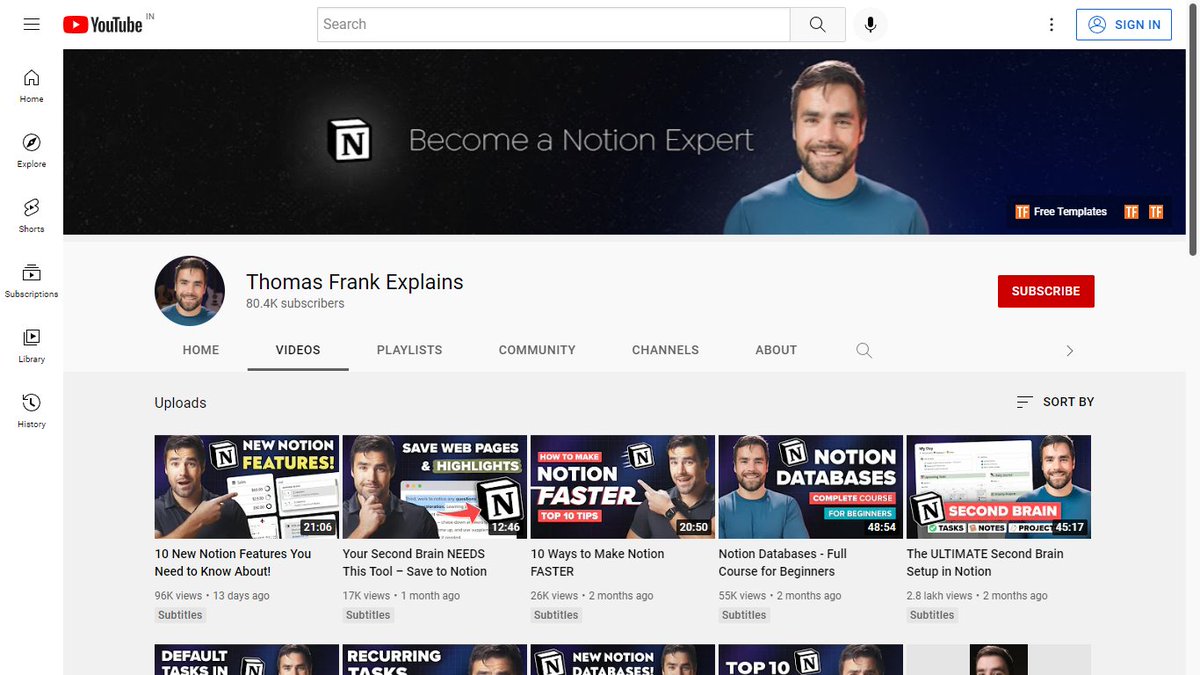Focus the Search input field
The image size is (1200, 675).
pyautogui.click(x=554, y=24)
